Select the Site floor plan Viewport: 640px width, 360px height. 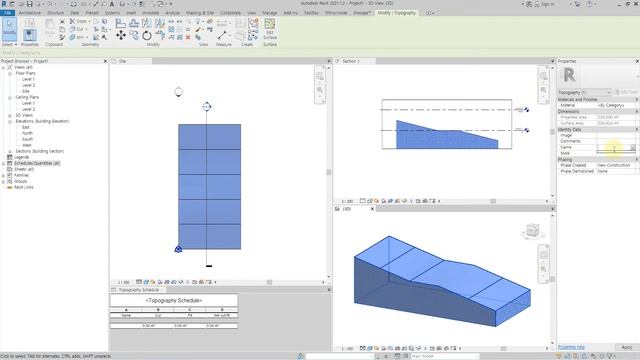(x=26, y=91)
